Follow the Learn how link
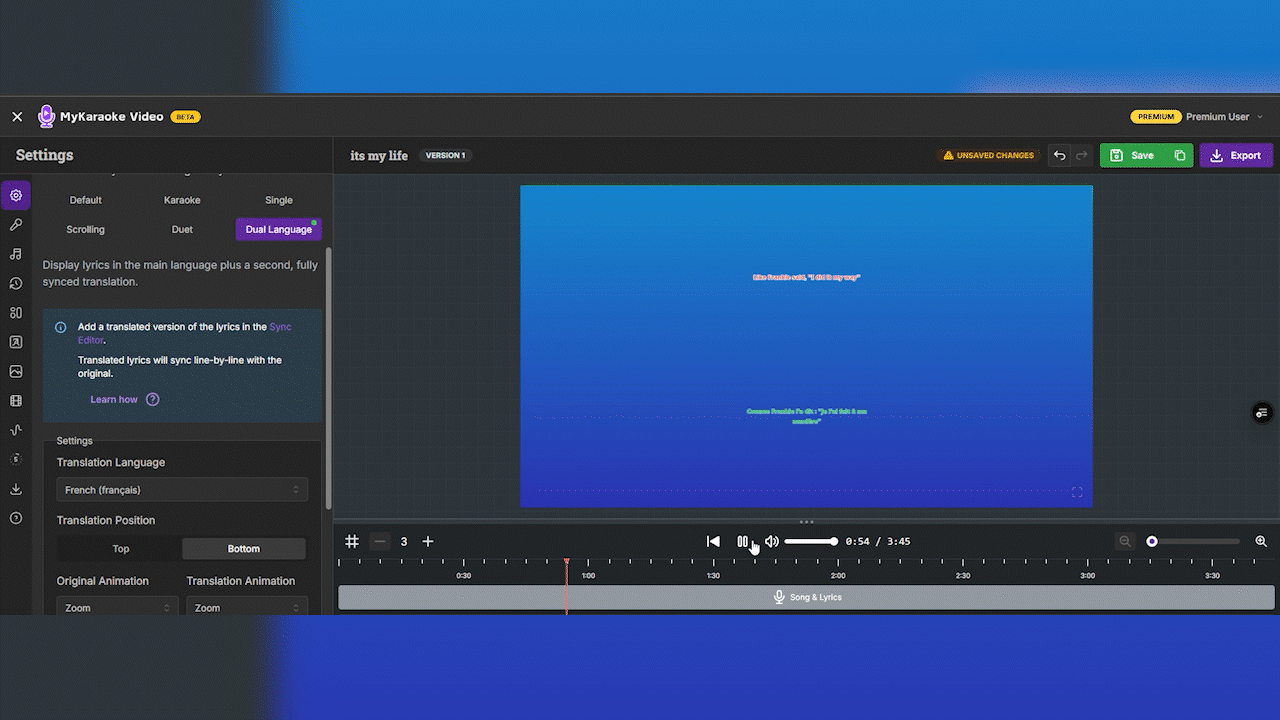The width and height of the screenshot is (1280, 720). pos(114,400)
